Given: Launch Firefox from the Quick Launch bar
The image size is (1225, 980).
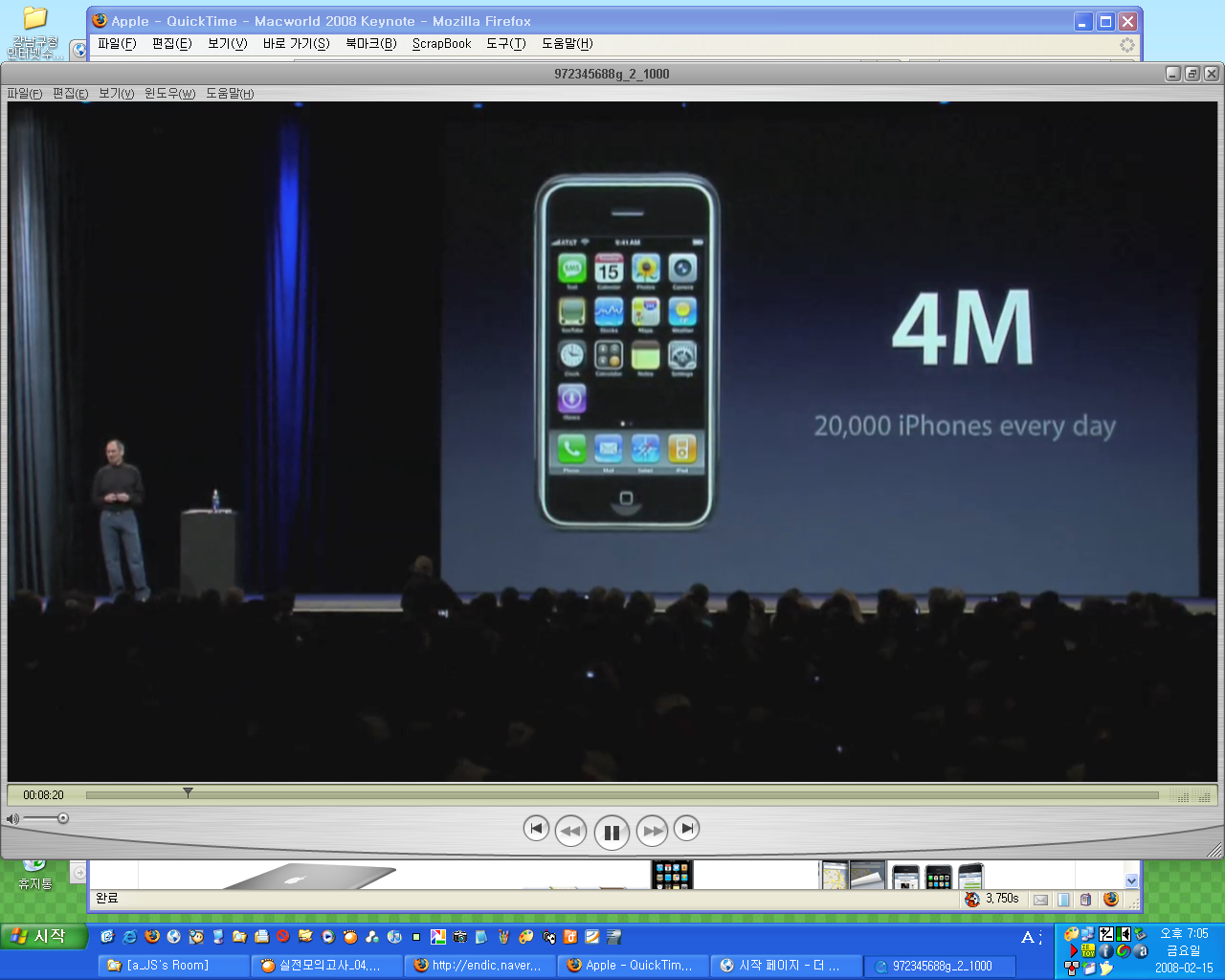Looking at the screenshot, I should coord(151,937).
